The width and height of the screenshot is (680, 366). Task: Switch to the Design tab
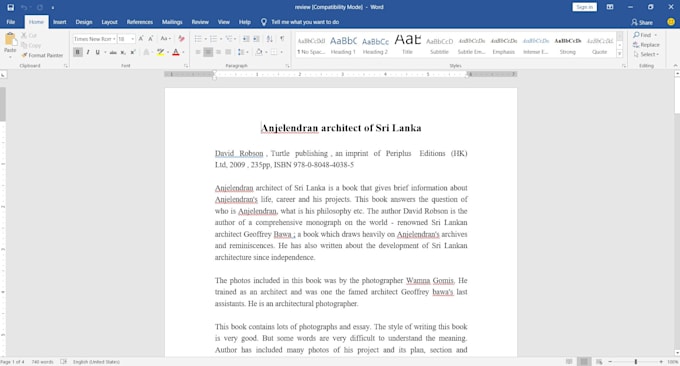coord(84,22)
